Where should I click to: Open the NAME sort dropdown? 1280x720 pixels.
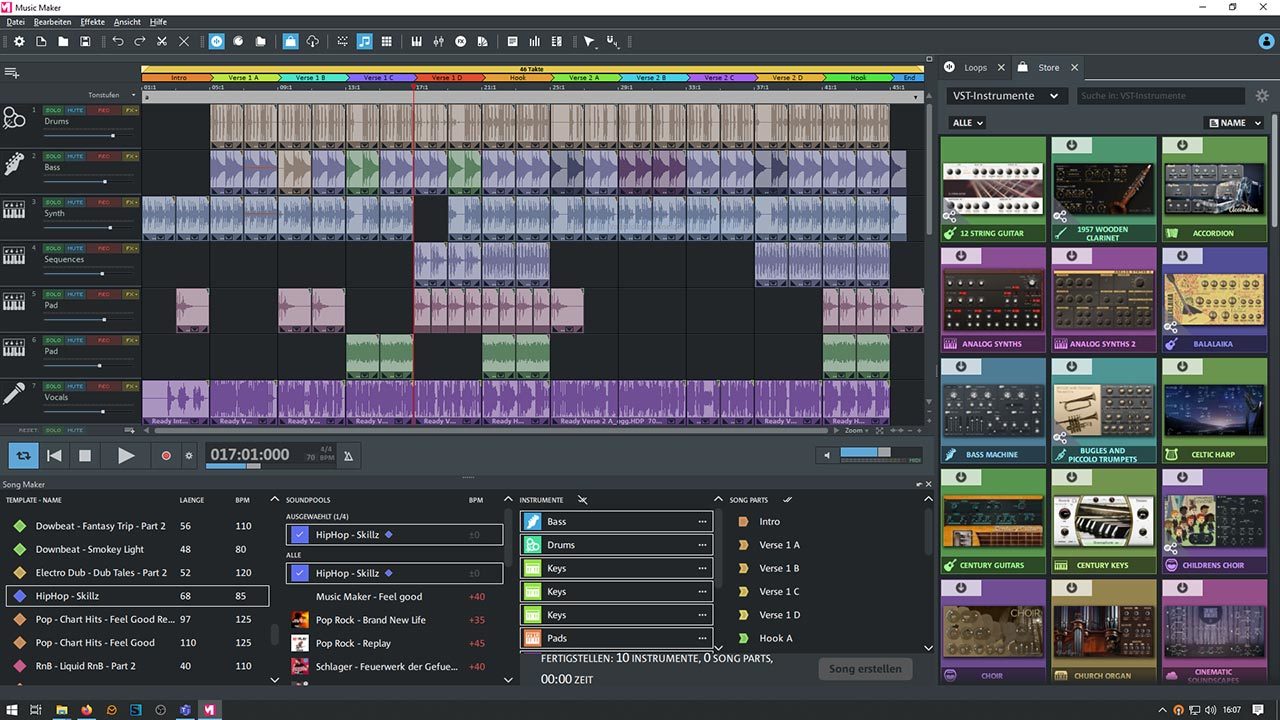tap(1233, 123)
